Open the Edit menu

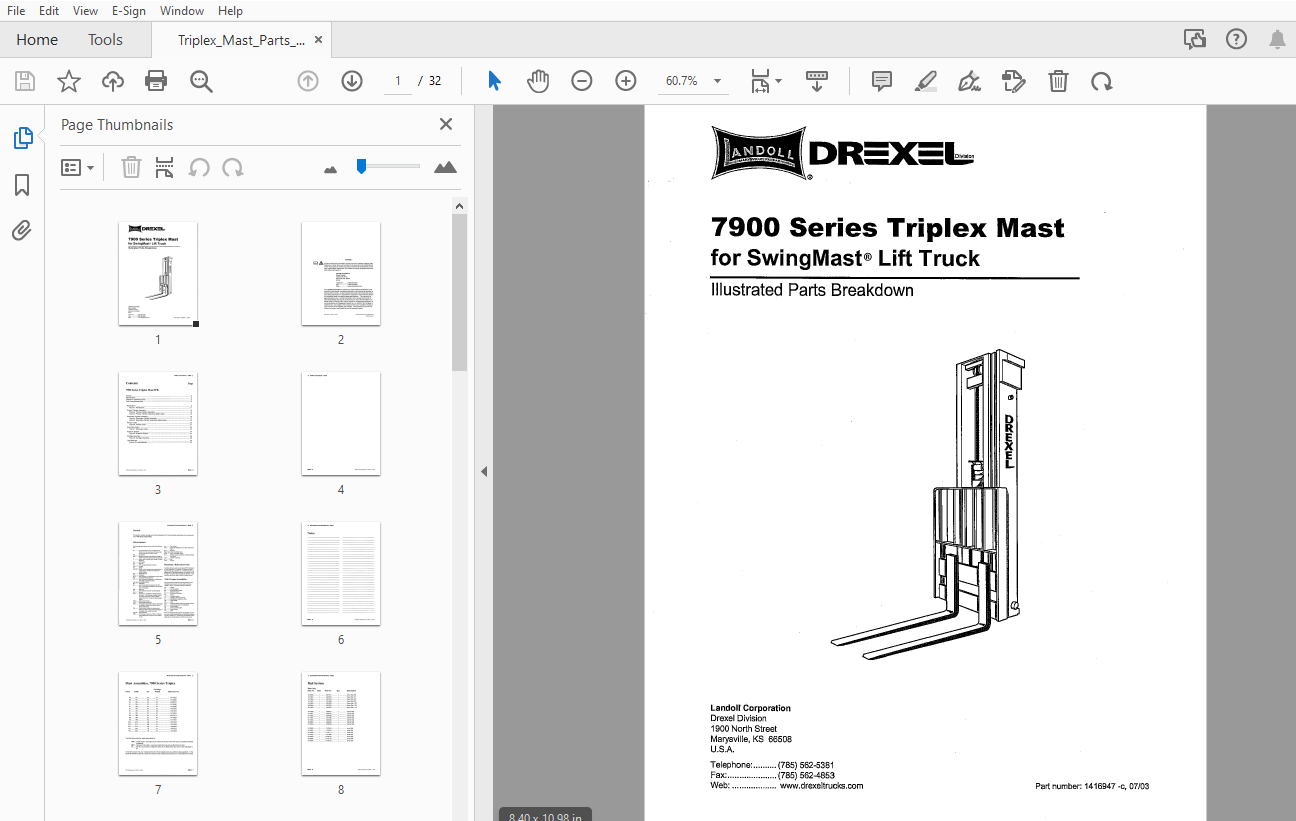point(48,11)
